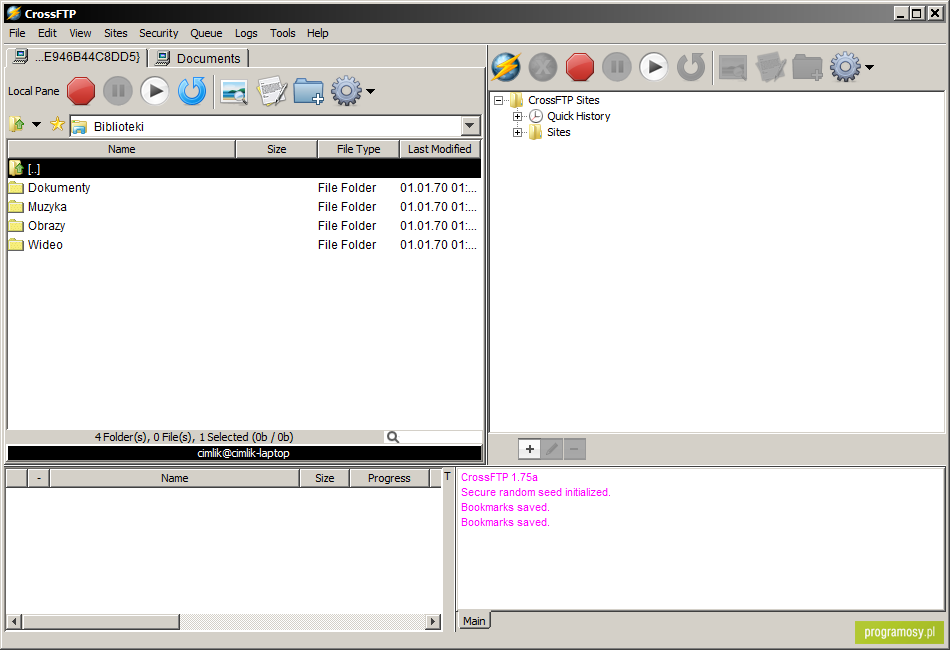The height and width of the screenshot is (650, 950).
Task: Switch to the Documents tab
Action: pyautogui.click(x=199, y=58)
